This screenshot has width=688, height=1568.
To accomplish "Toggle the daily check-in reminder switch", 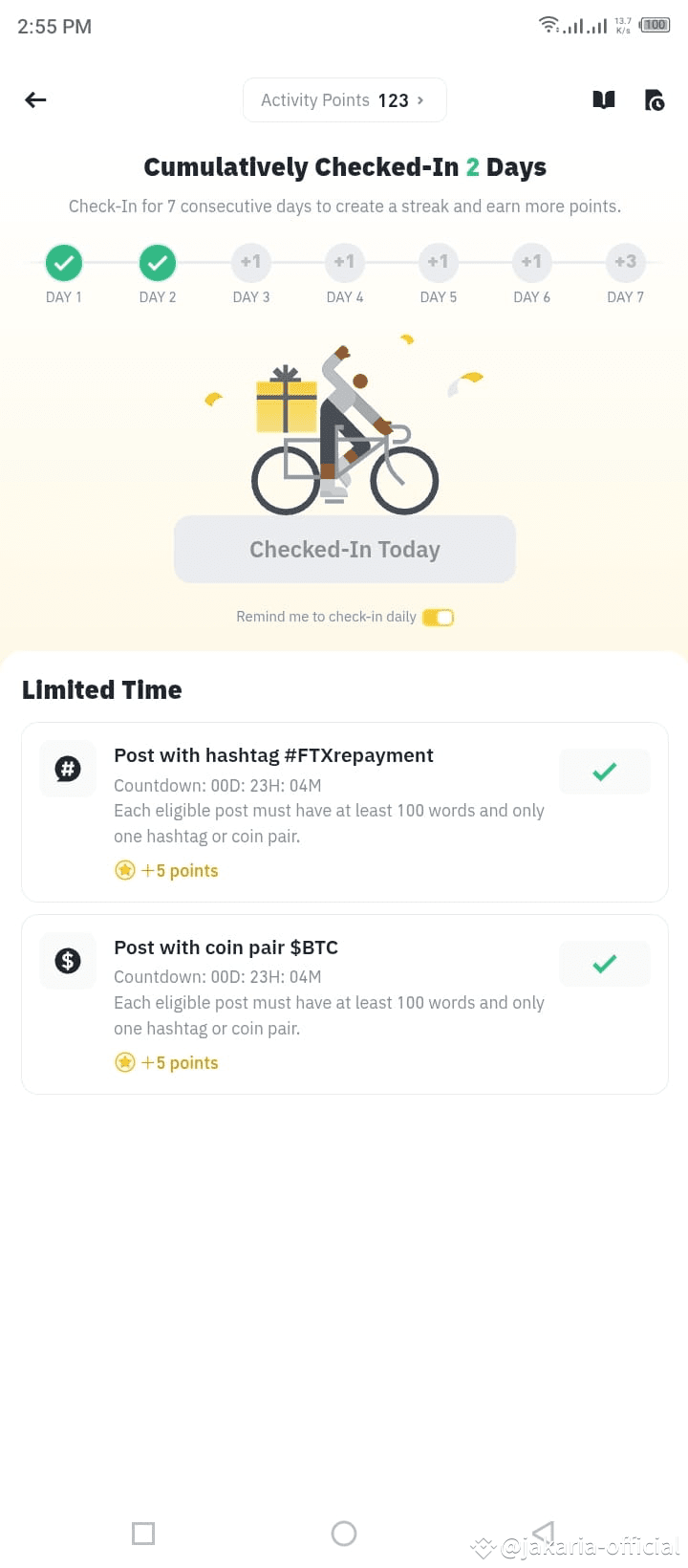I will [x=439, y=618].
